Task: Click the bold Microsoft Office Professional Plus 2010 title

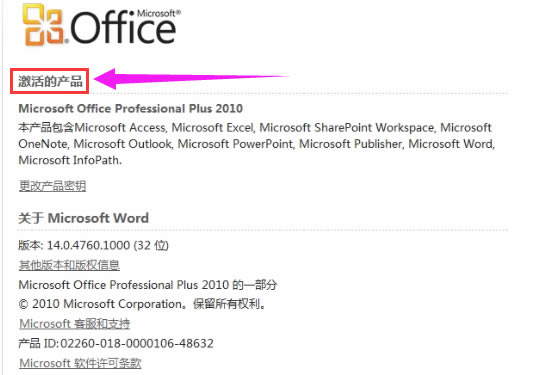Action: 130,108
